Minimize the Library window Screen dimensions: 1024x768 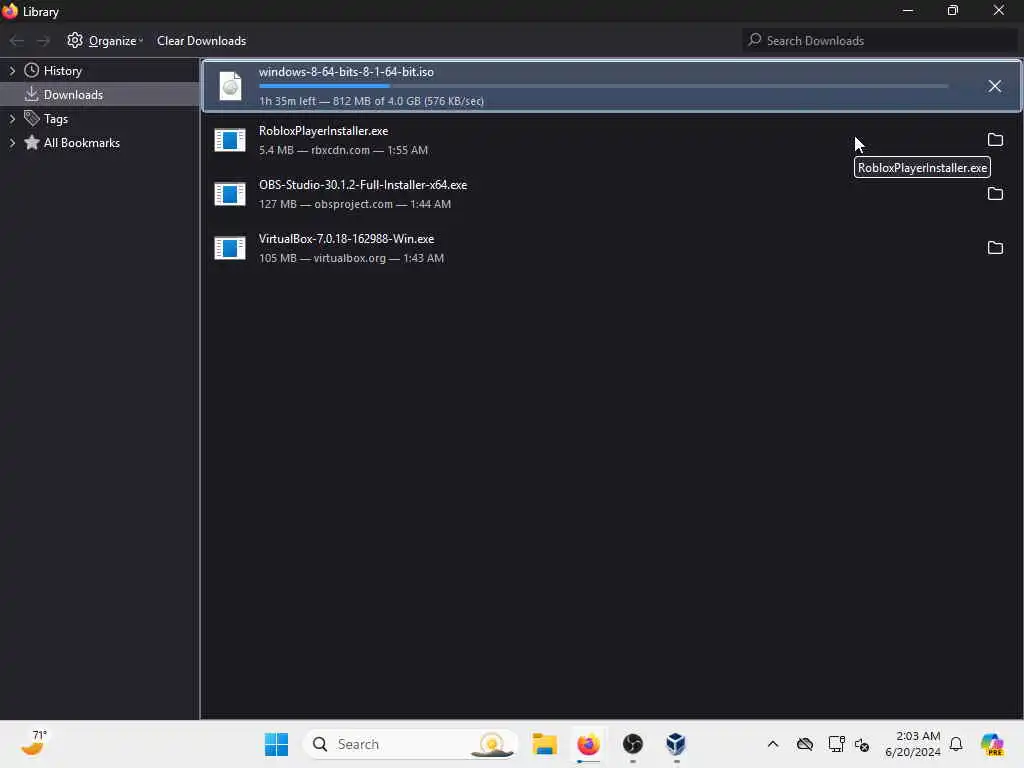(908, 10)
